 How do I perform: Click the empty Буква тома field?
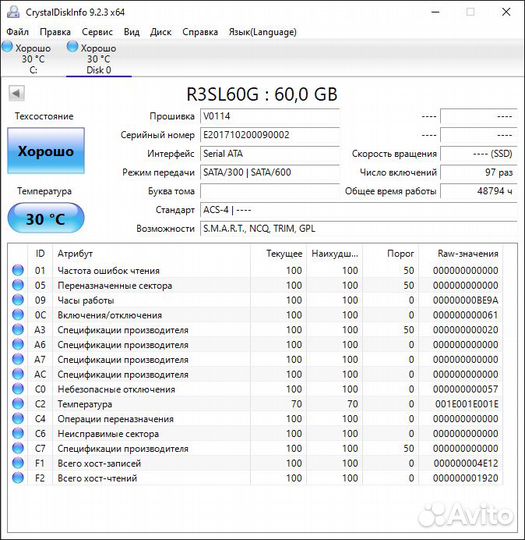pos(270,191)
